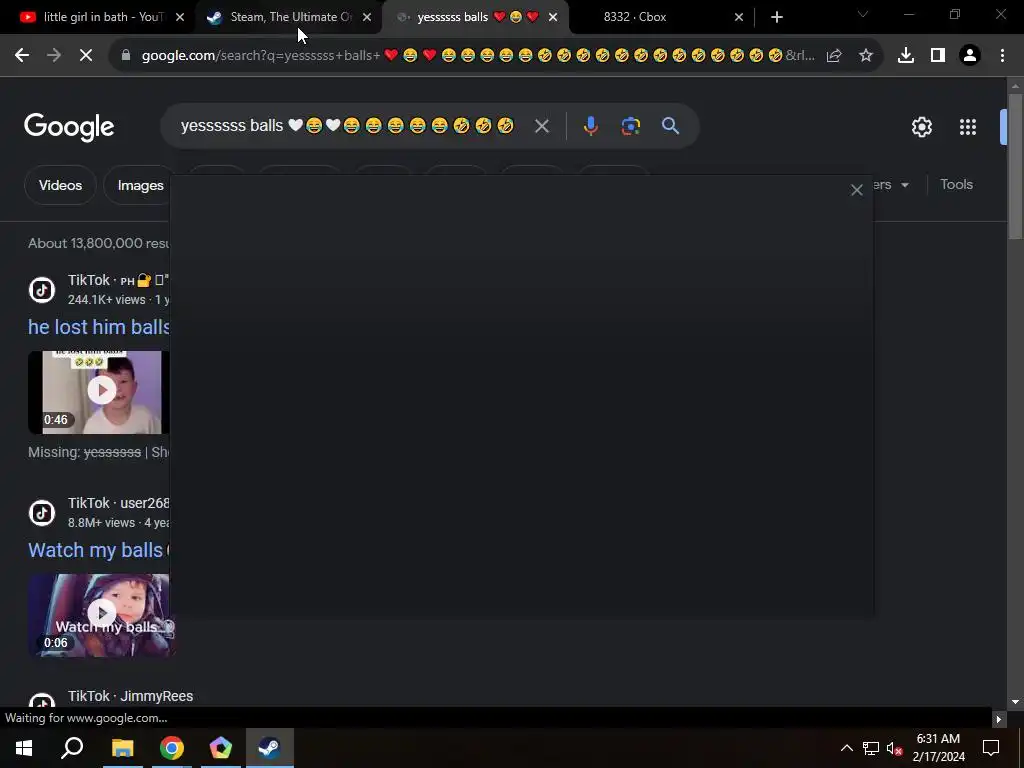Filter results by Videos
The width and height of the screenshot is (1024, 768).
point(60,185)
